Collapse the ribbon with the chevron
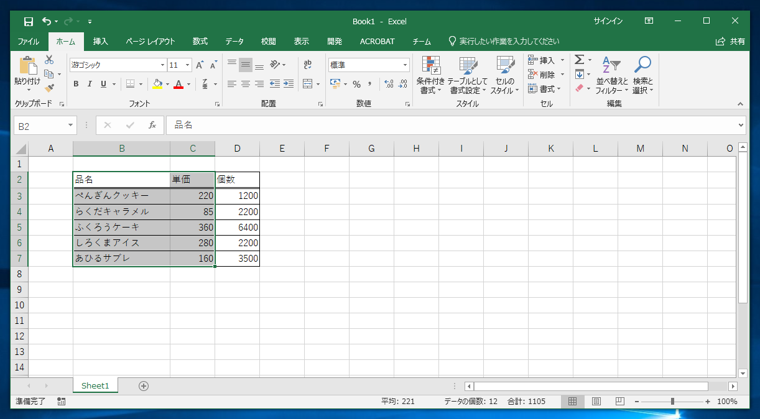 (x=740, y=103)
